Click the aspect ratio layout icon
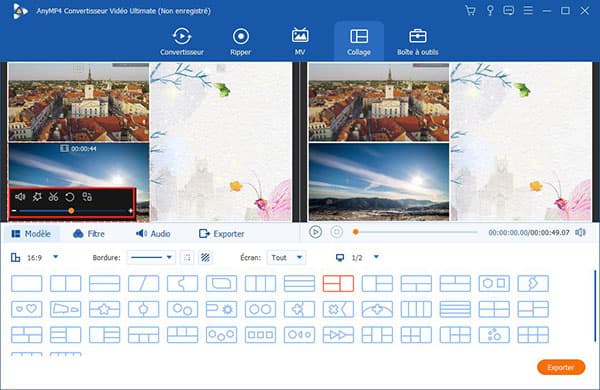 16,258
